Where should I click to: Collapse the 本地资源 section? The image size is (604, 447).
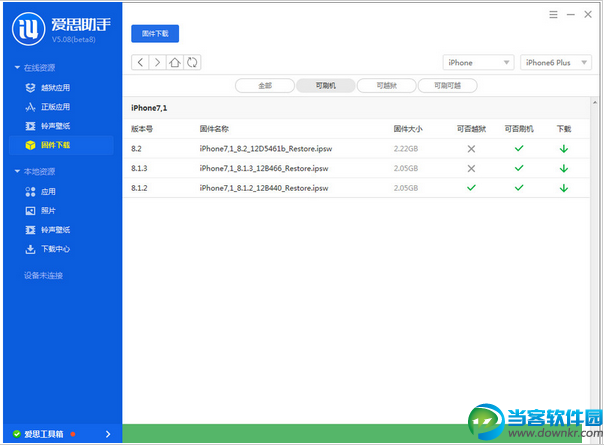17,171
